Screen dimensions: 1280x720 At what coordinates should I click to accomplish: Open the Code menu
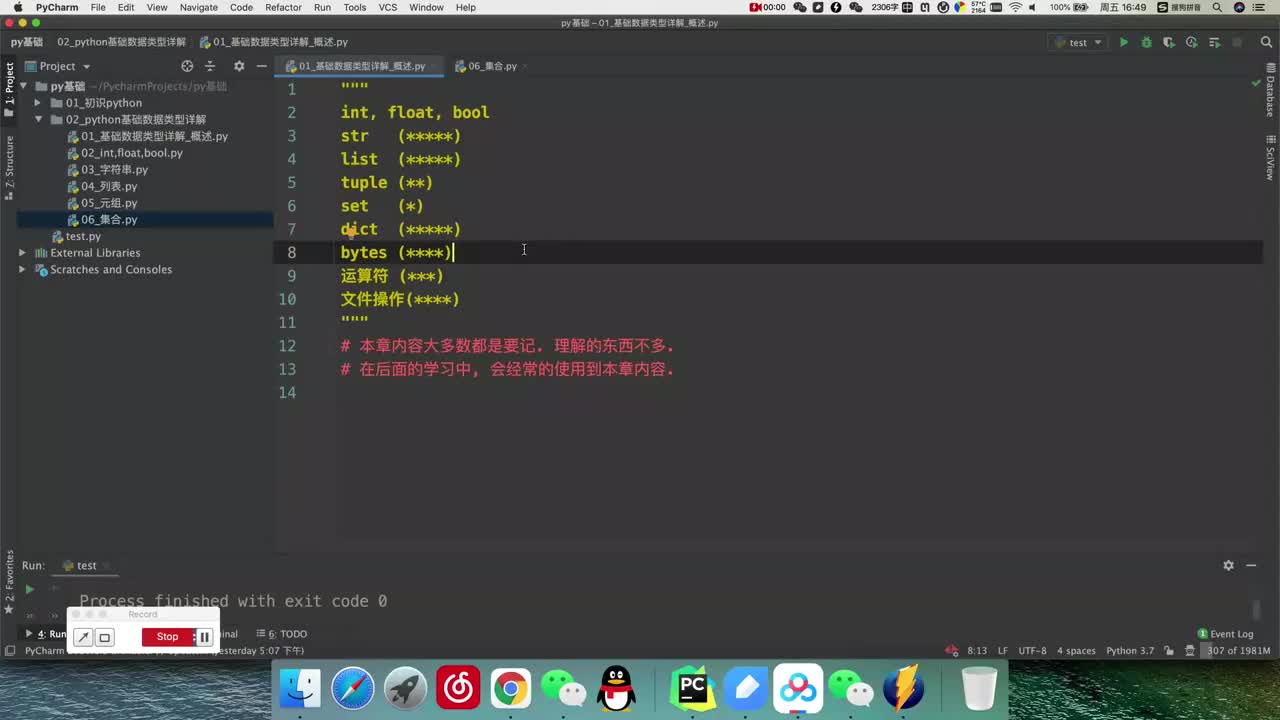pos(241,7)
